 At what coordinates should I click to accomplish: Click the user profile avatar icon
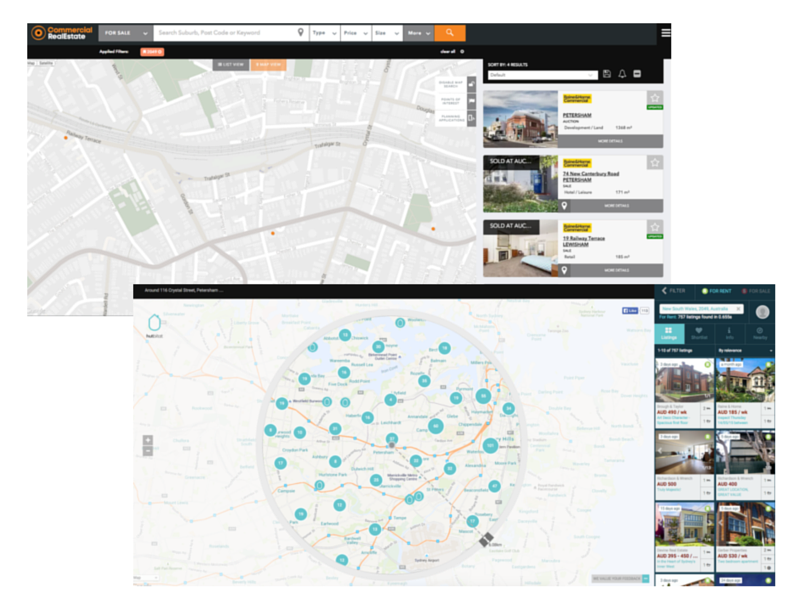[x=763, y=312]
